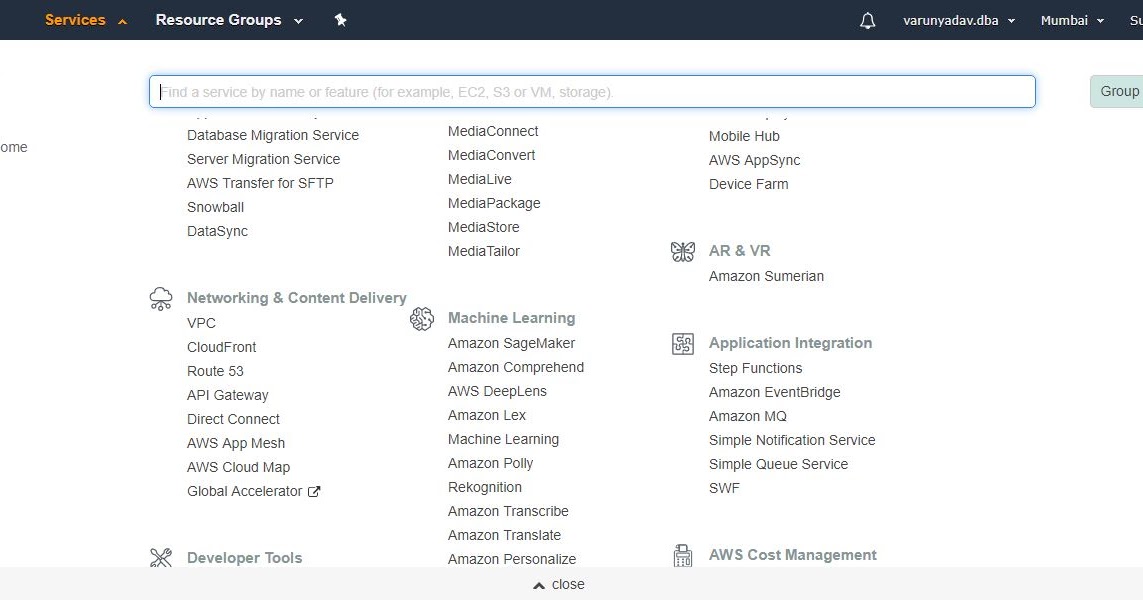This screenshot has width=1143, height=600.
Task: Collapse the Services dropdown menu
Action: pyautogui.click(x=86, y=20)
